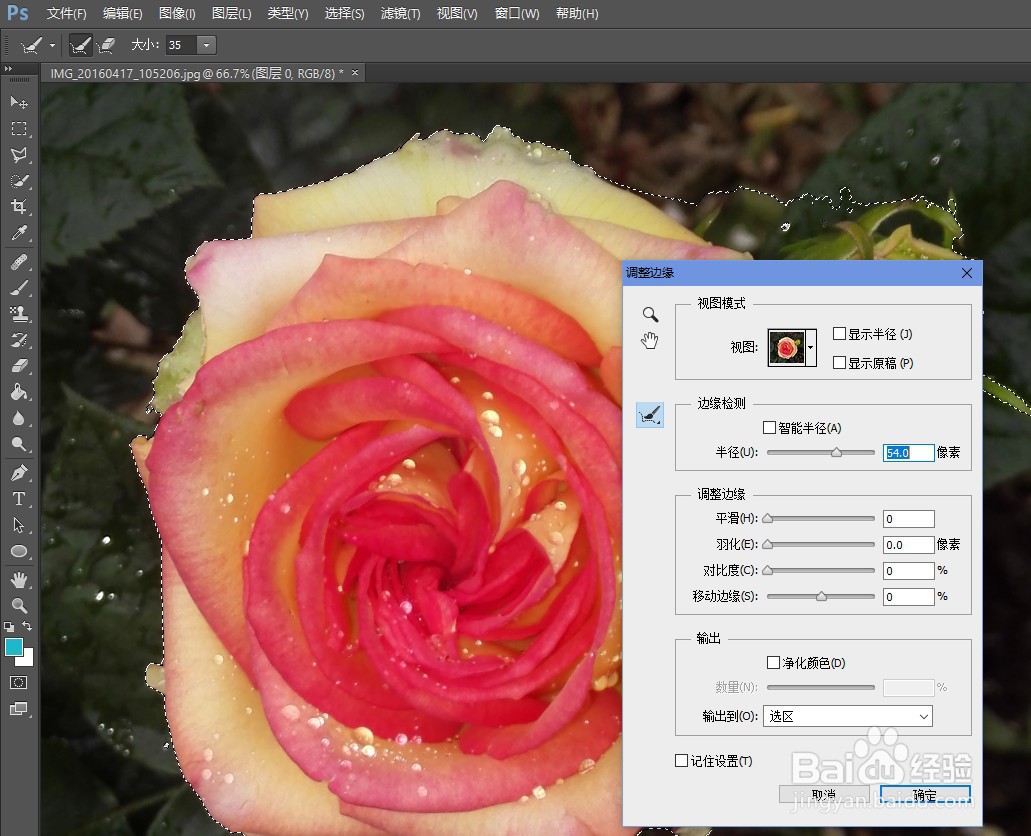1031x836 pixels.
Task: Select the Crop tool
Action: (19, 207)
